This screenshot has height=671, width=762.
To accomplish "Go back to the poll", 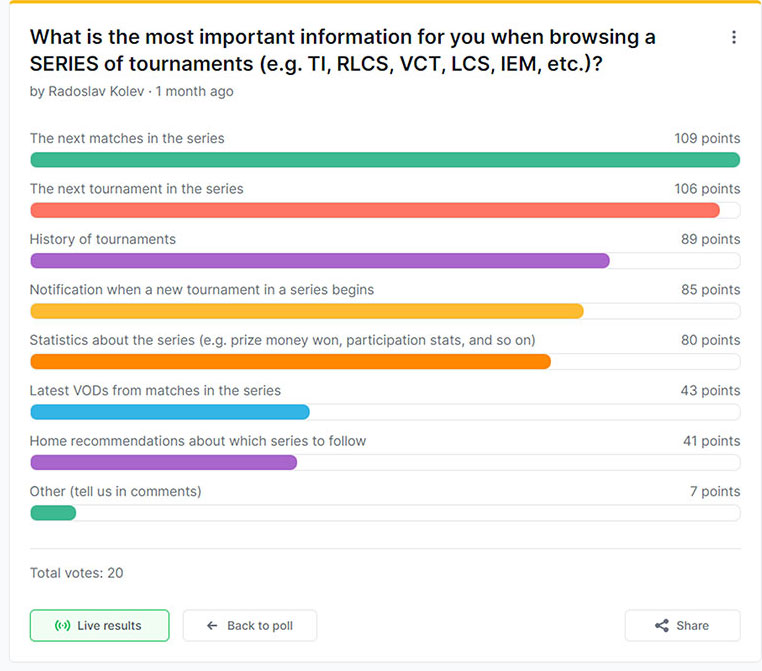I will 250,626.
